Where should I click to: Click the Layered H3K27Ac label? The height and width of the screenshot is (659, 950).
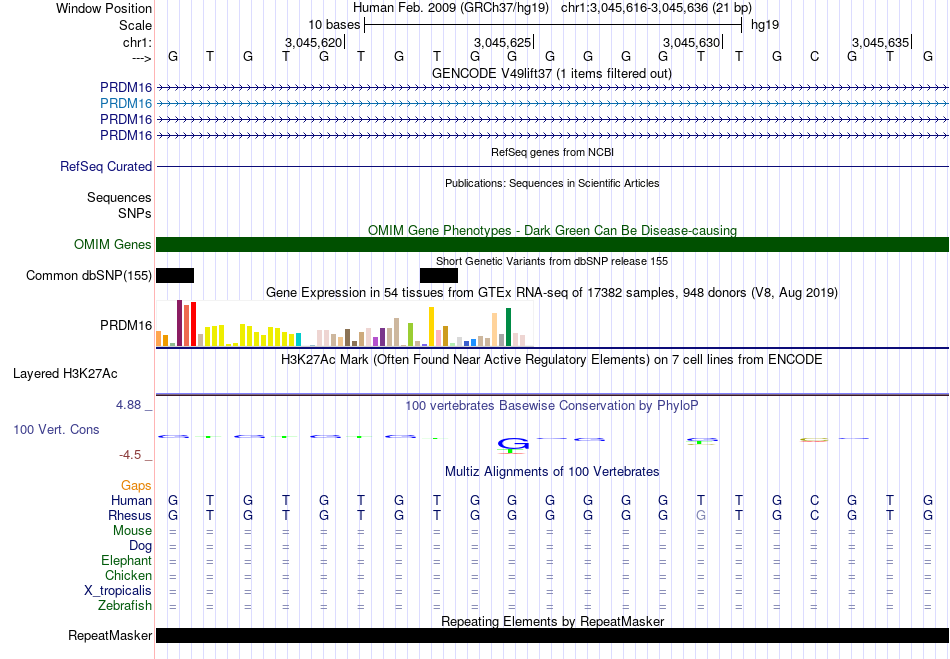pos(65,374)
